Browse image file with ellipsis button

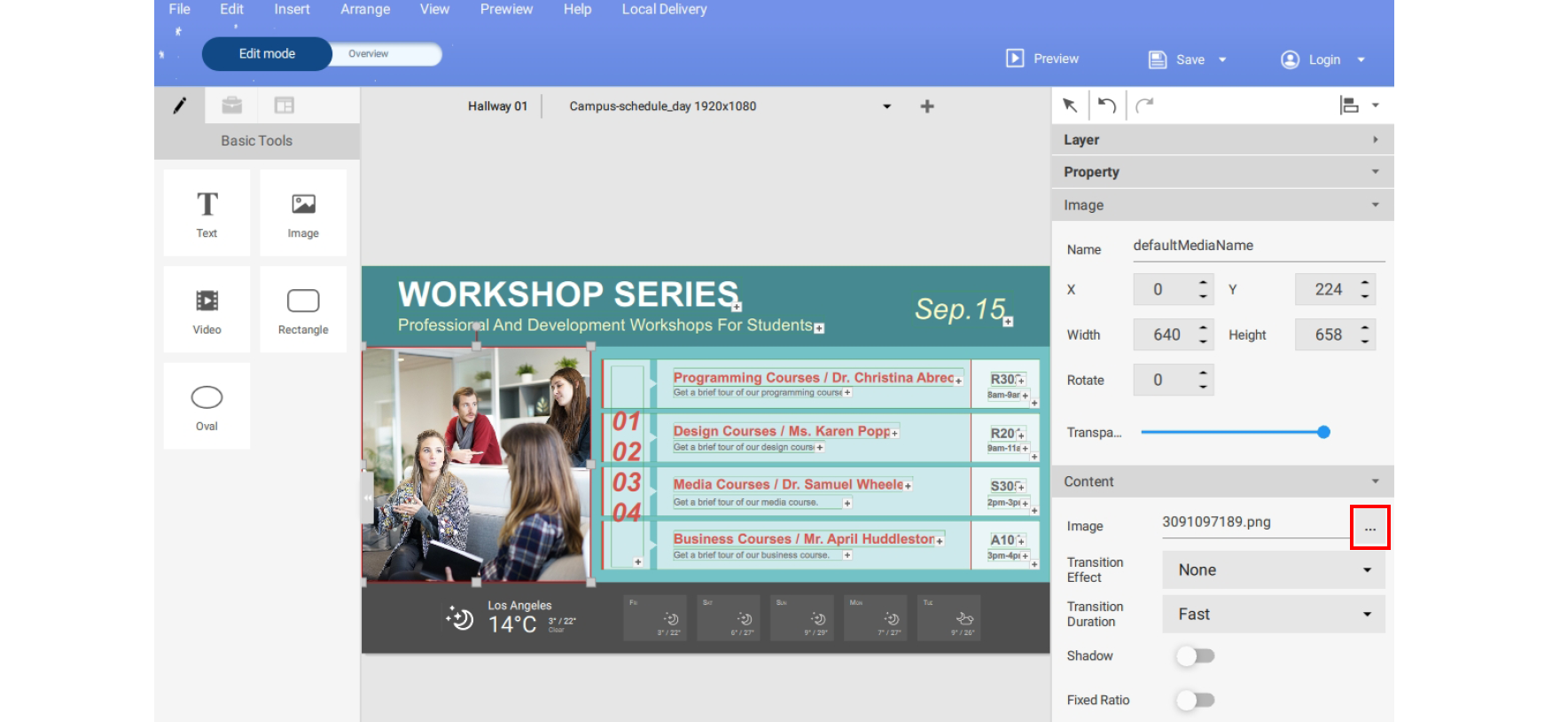coord(1369,528)
